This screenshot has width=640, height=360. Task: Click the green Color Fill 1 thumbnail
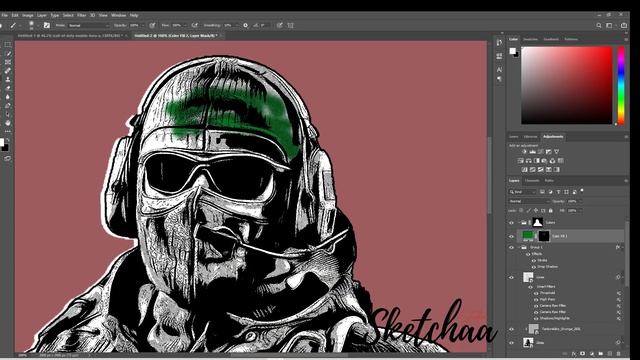528,236
